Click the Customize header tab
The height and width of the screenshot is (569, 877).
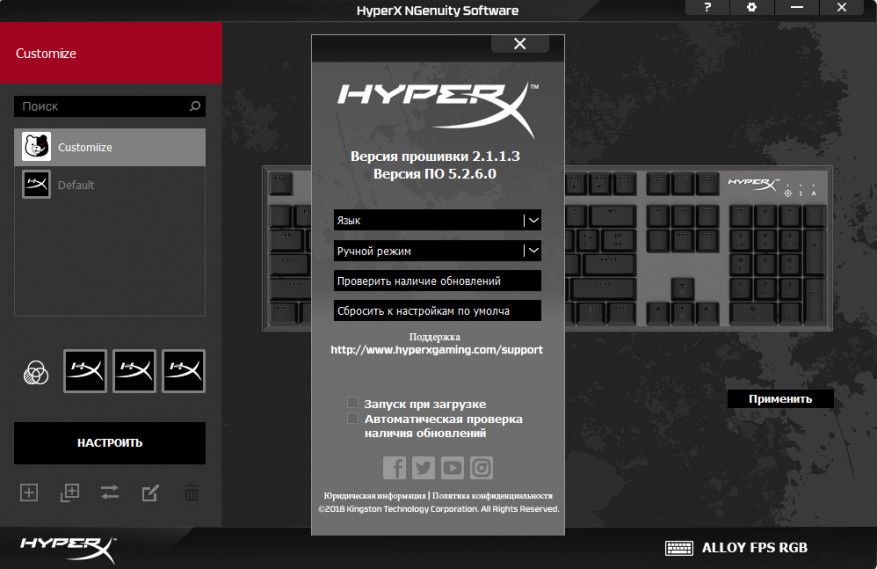point(111,53)
